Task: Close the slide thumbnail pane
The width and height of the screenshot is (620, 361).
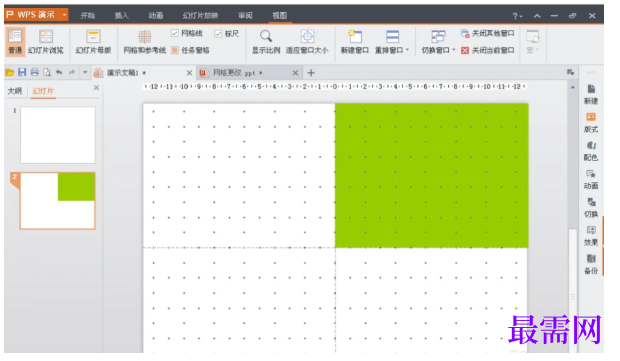Action: coord(96,88)
